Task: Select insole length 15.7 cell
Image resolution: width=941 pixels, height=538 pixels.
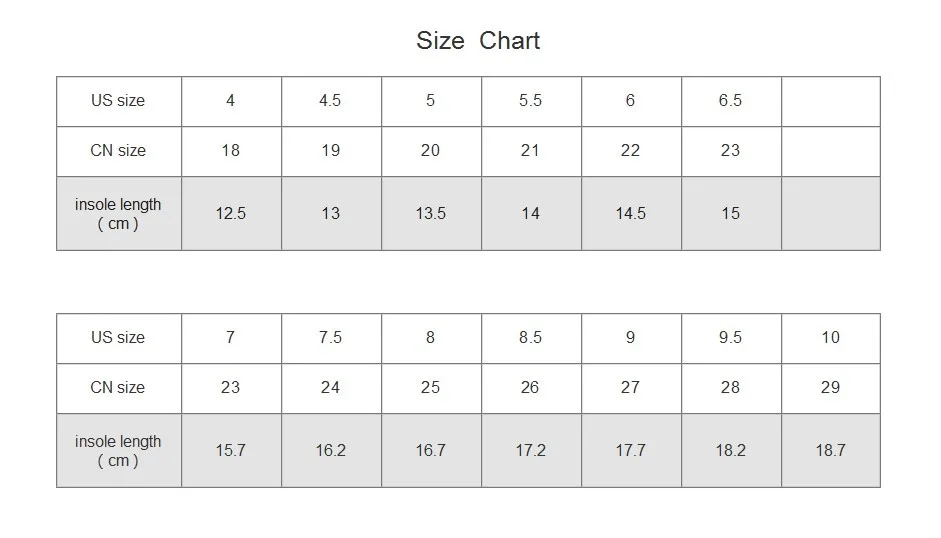Action: 231,451
